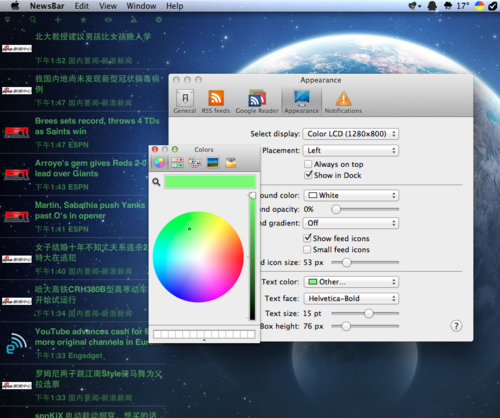Toggle the Show feed icons checkbox
Image resolution: width=500 pixels, height=418 pixels.
coord(307,238)
